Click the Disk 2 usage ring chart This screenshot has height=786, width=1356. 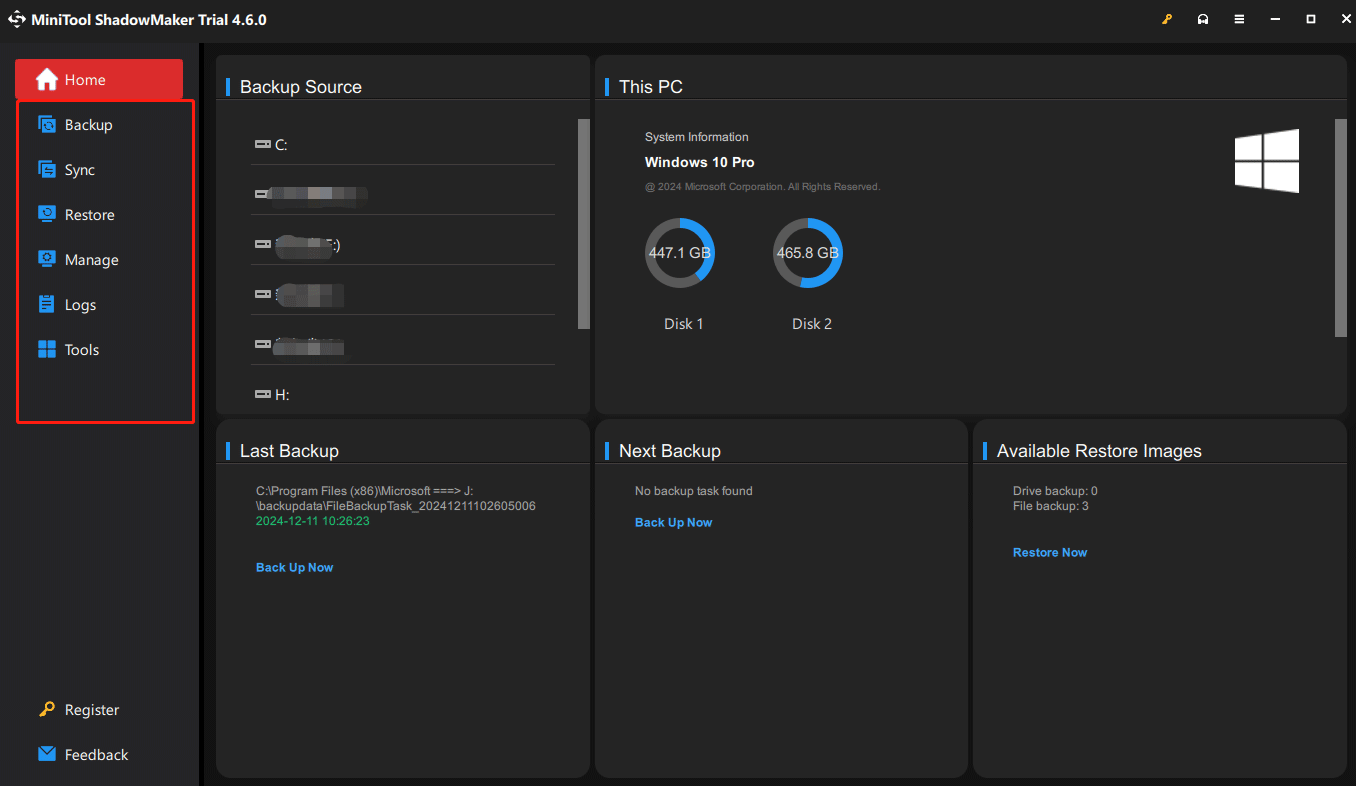click(x=807, y=253)
